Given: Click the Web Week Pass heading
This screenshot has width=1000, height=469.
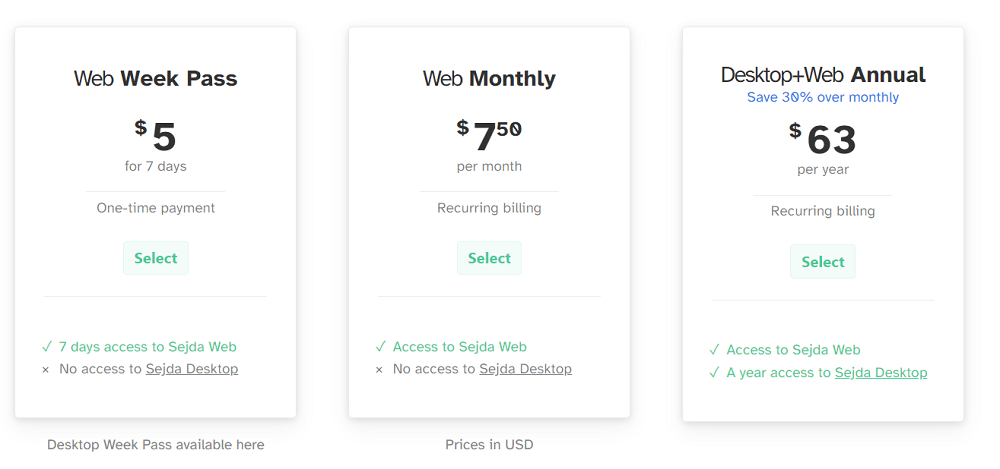Looking at the screenshot, I should click(x=155, y=79).
